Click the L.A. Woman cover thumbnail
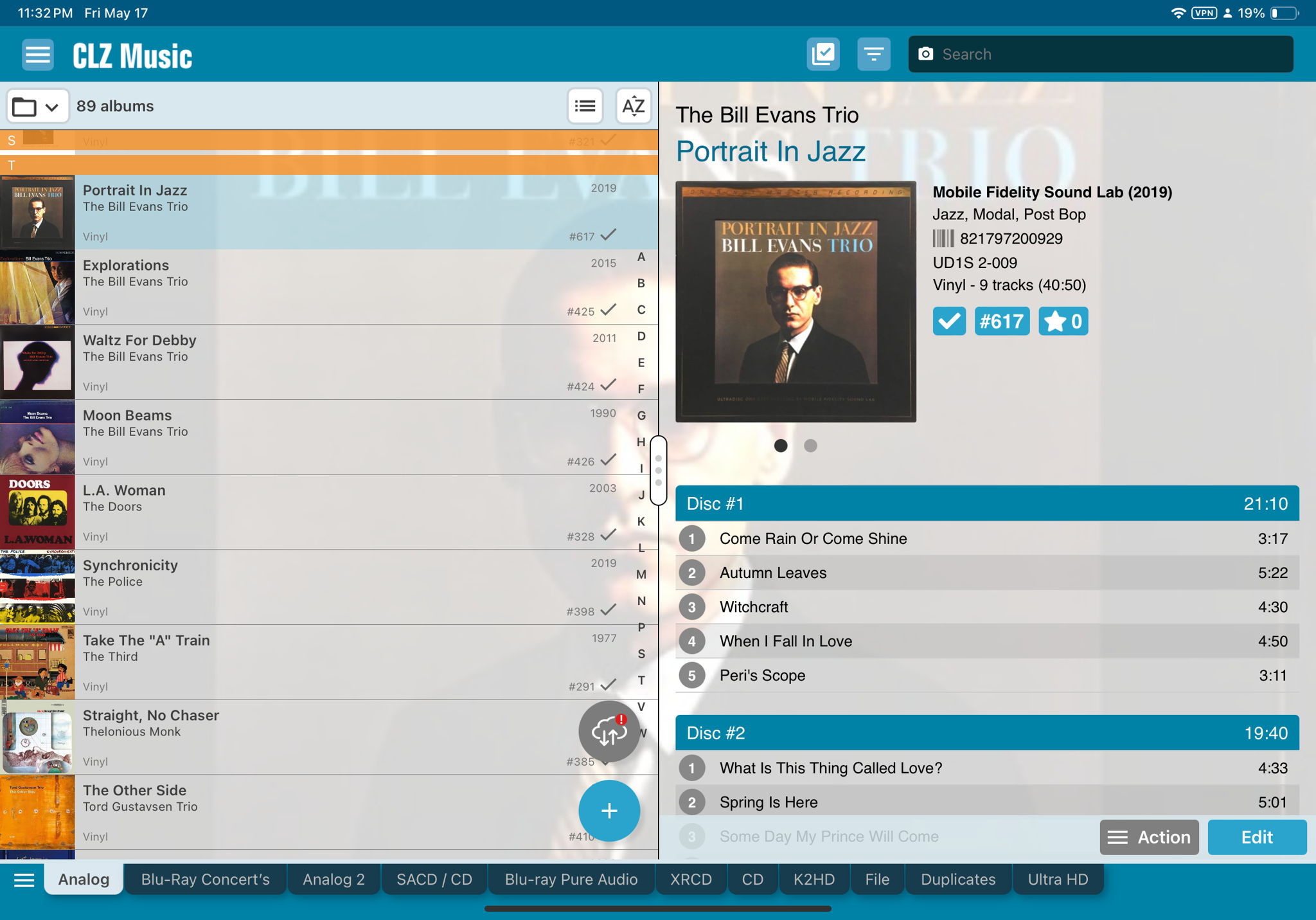 (x=37, y=512)
